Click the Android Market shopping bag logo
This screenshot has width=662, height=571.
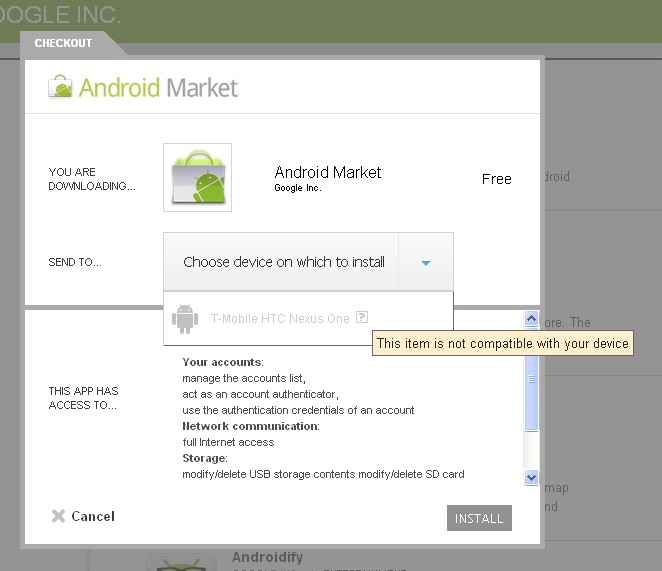(x=60, y=87)
